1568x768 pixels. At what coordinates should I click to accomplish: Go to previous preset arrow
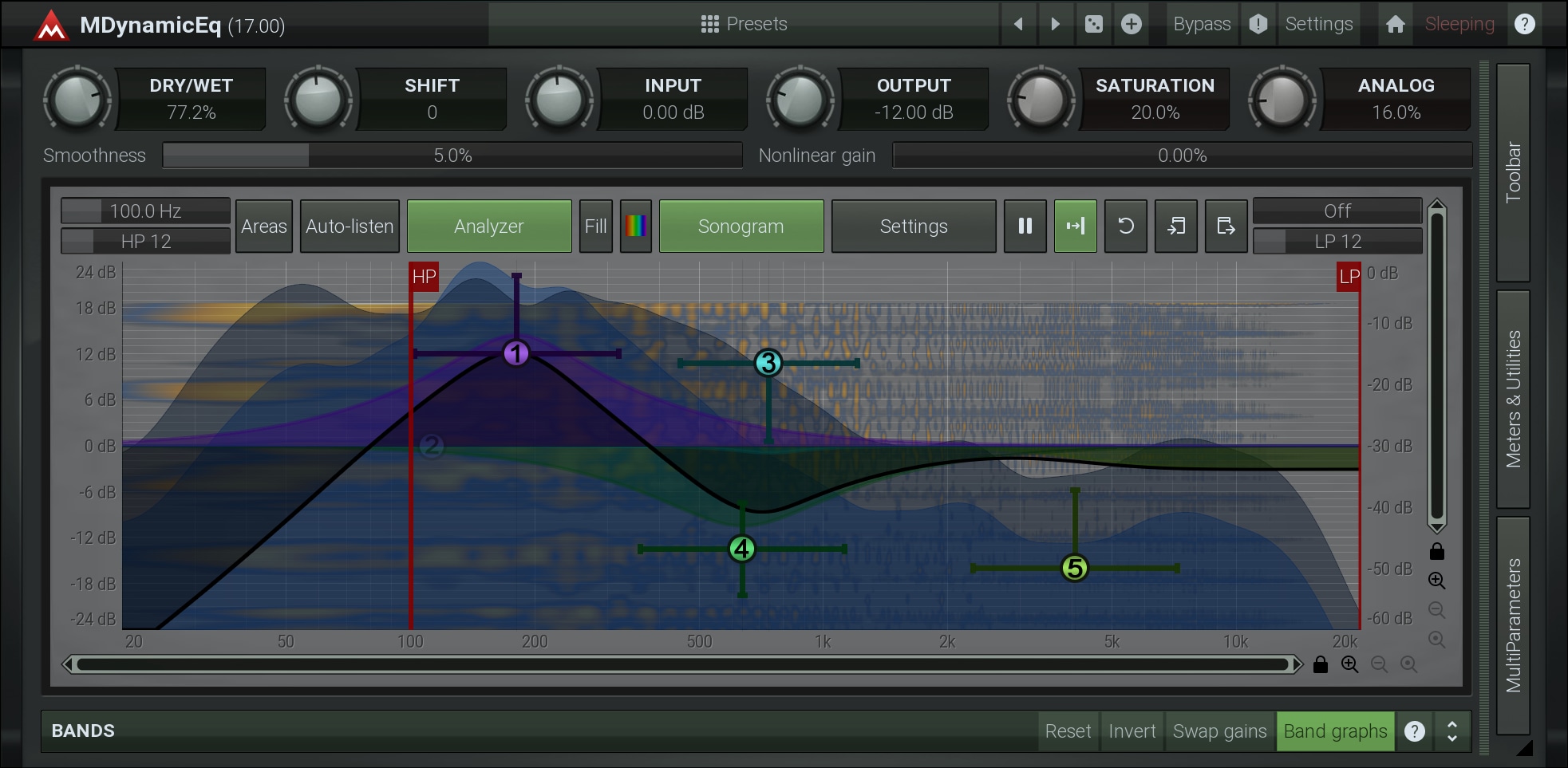click(1018, 24)
